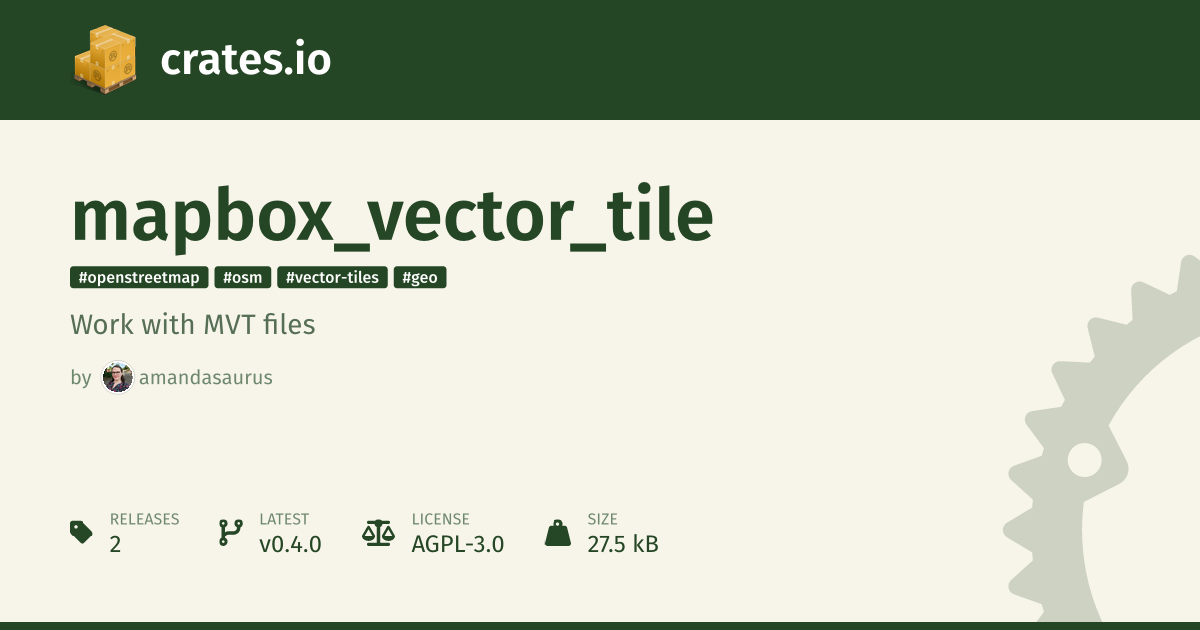Select the #osm tag
1200x630 pixels.
243,278
